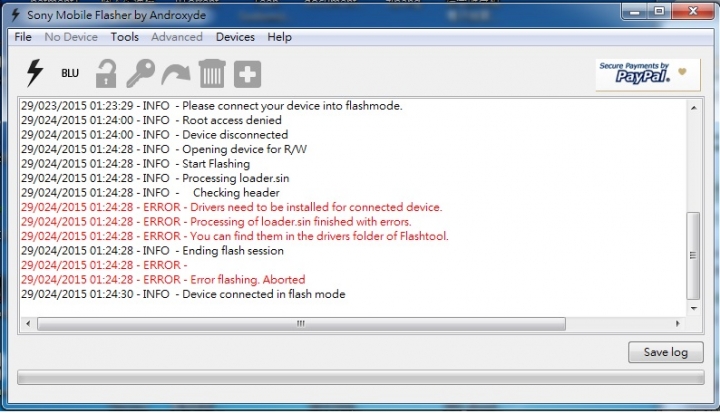Click the log vertical scrollbar up arrow

pyautogui.click(x=693, y=108)
